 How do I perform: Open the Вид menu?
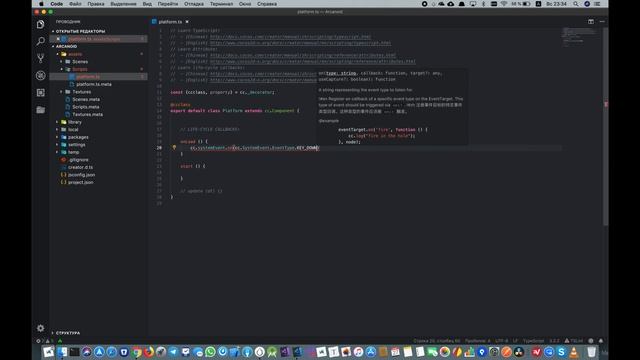[147, 4]
